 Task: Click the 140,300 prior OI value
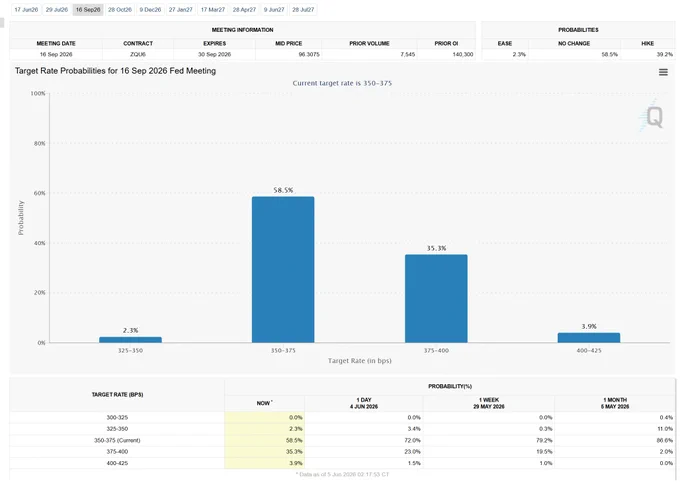463,54
